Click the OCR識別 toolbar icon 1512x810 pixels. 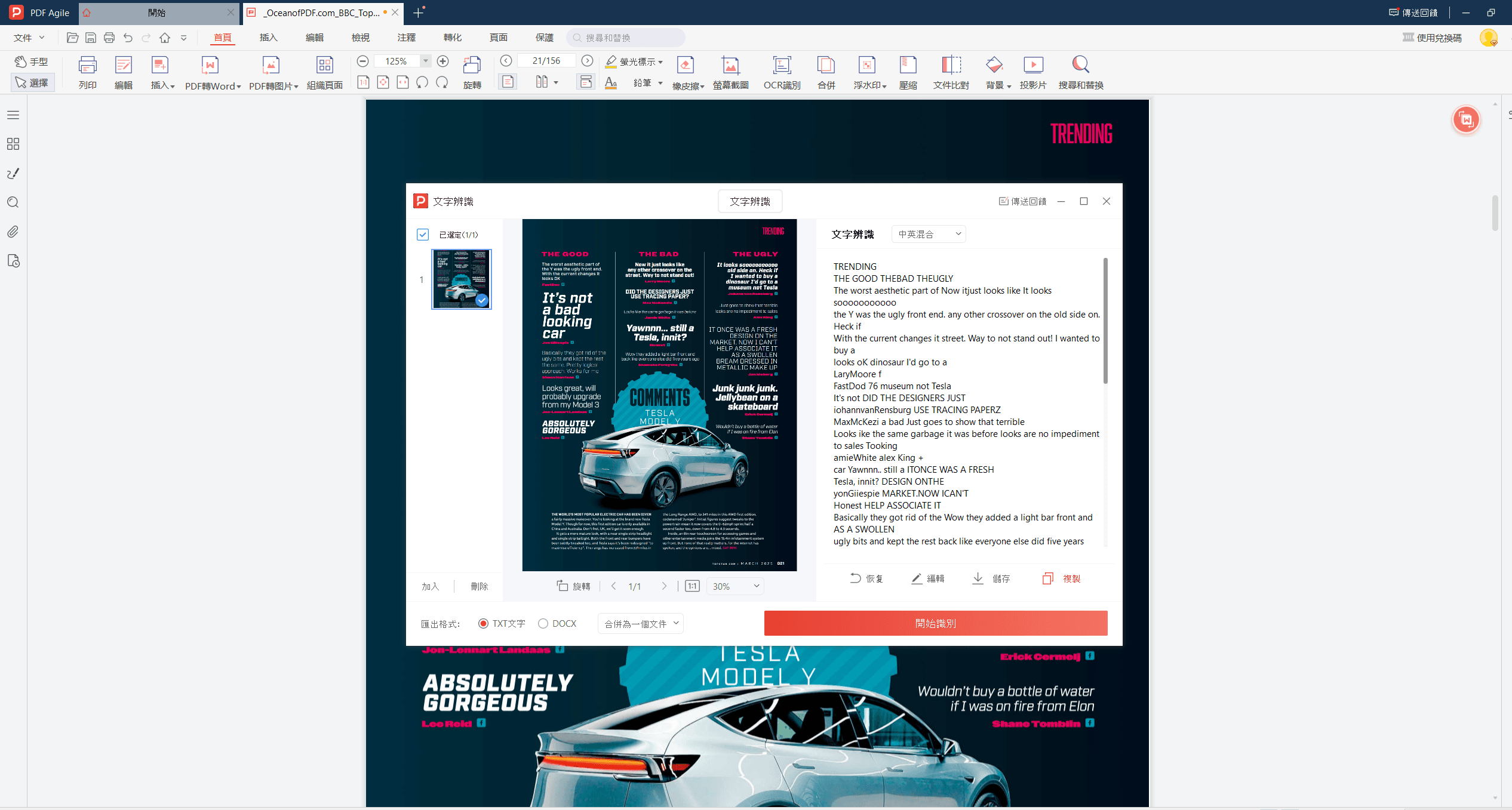782,72
